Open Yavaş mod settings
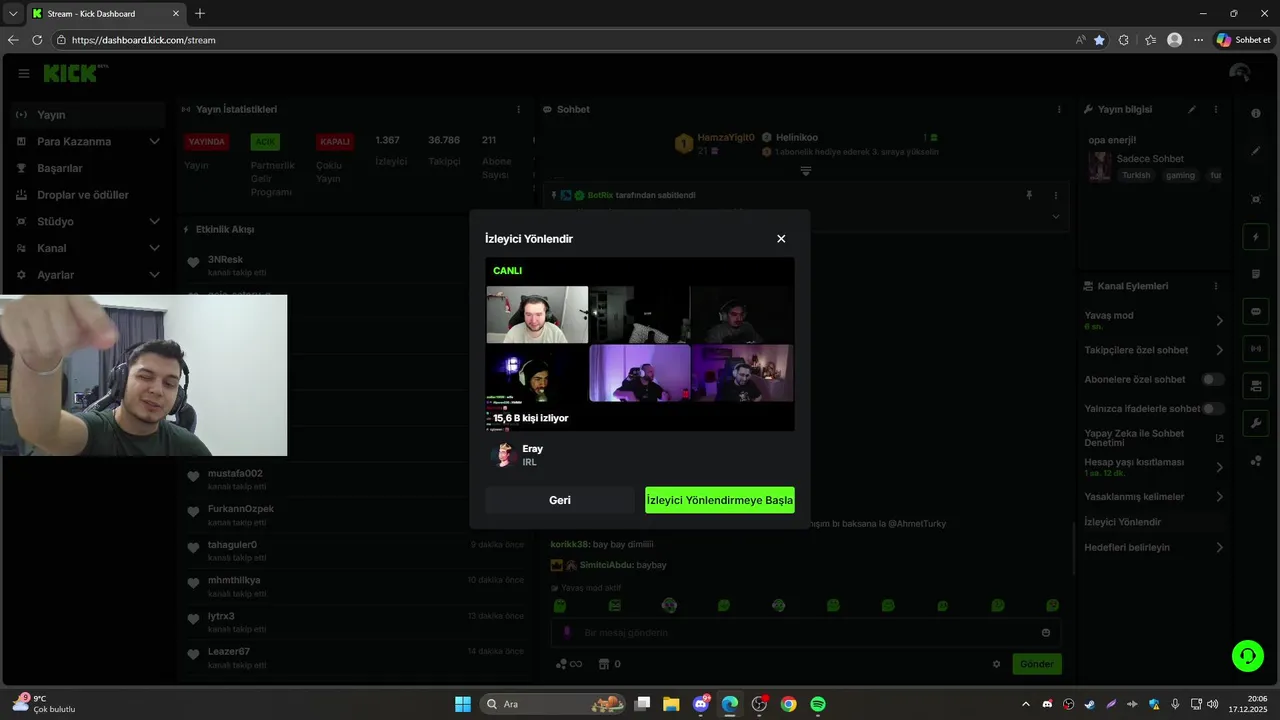 click(x=1154, y=320)
